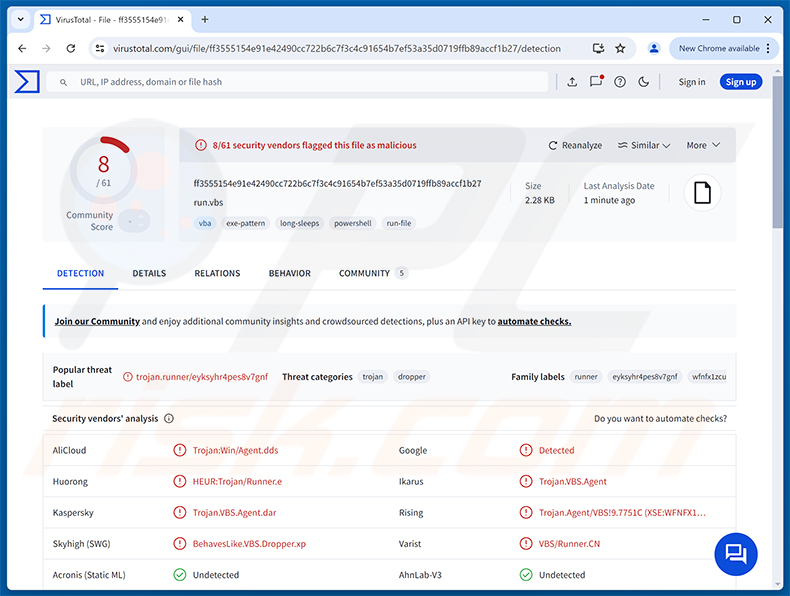Click the upload file icon
This screenshot has width=790, height=596.
coord(572,82)
